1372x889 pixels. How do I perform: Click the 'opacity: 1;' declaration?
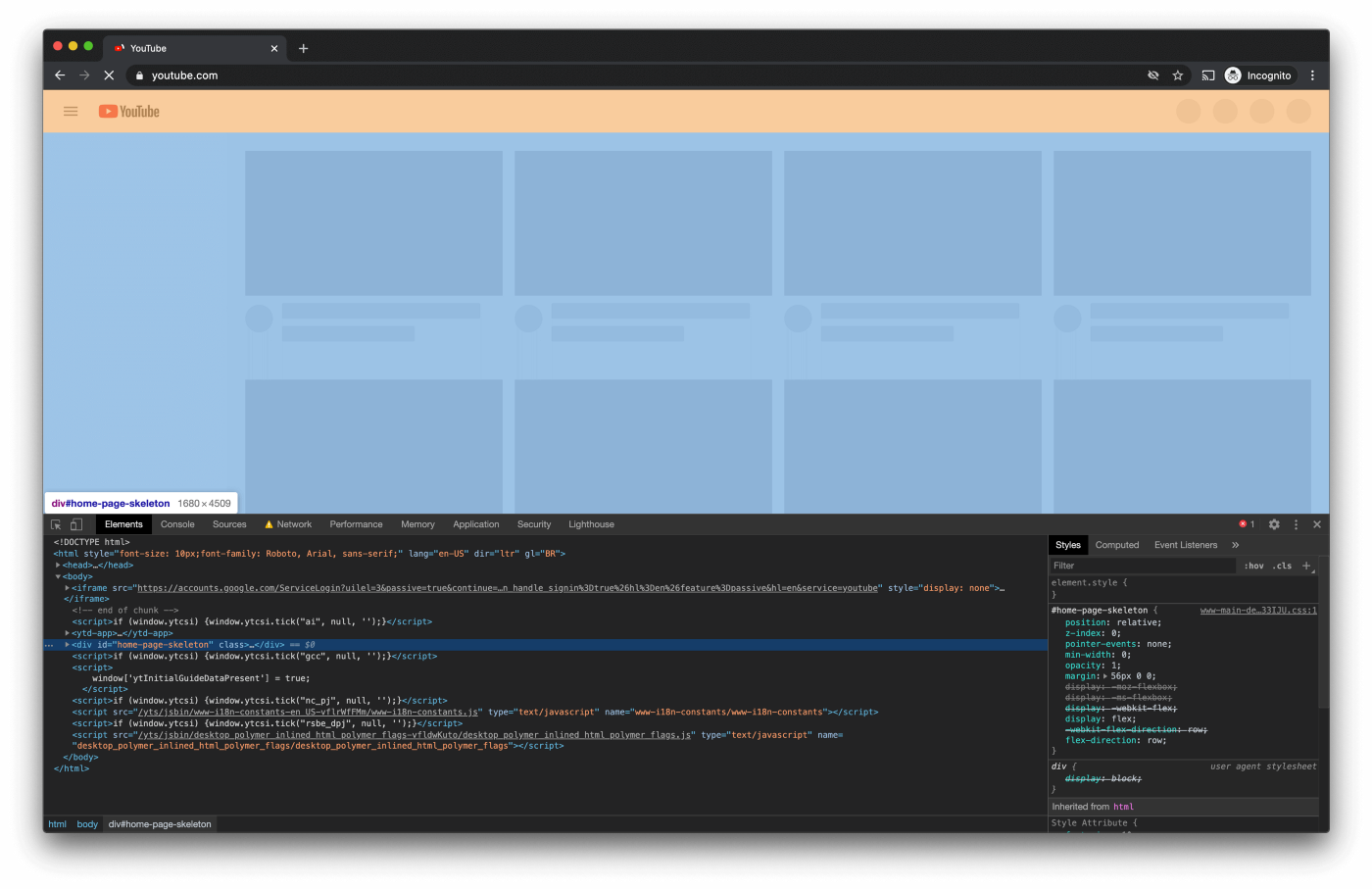pos(1093,666)
